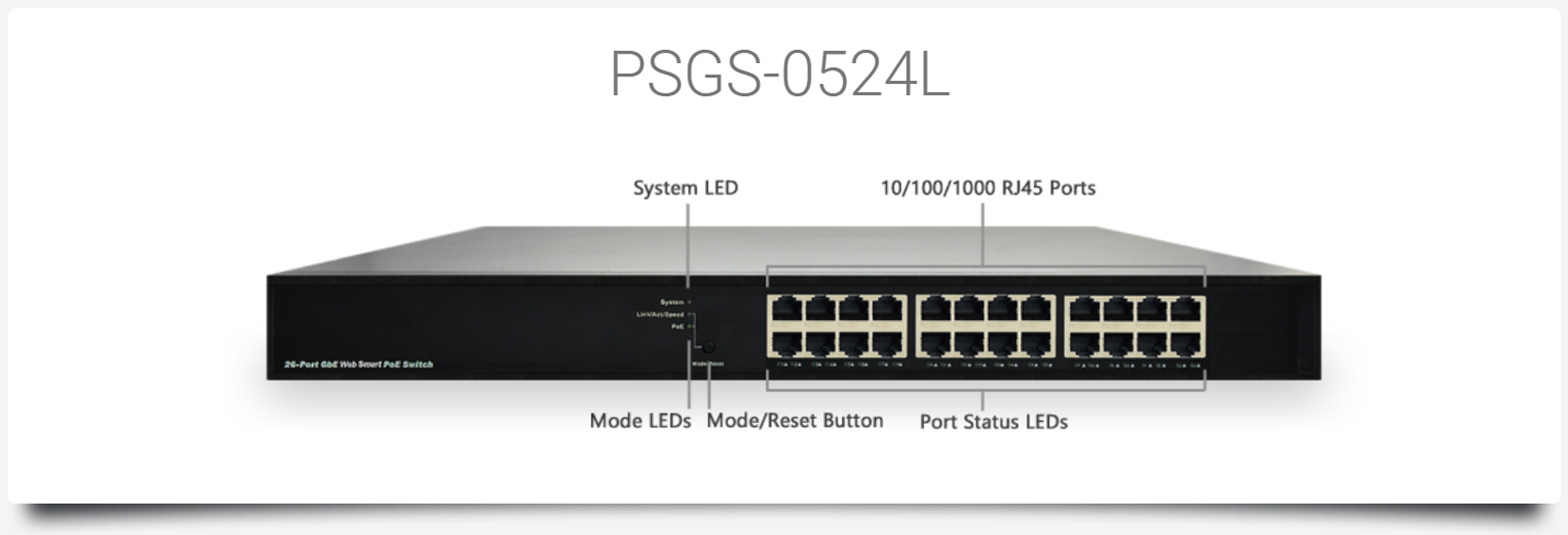Select top-left RJ45 port in middle port group
The image size is (1568, 535).
pos(936,309)
